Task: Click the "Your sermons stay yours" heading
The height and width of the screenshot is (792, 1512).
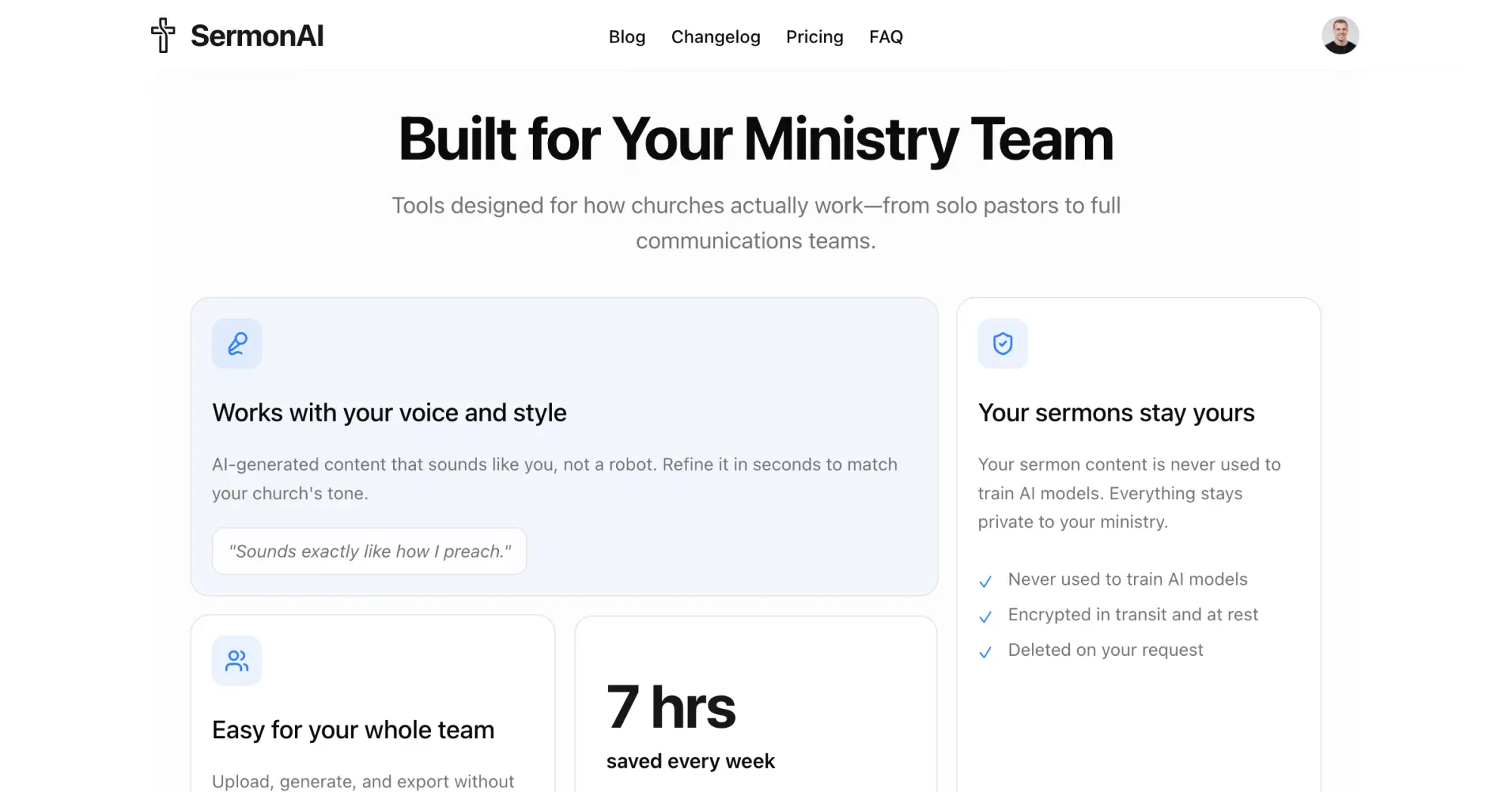Action: click(x=1116, y=412)
